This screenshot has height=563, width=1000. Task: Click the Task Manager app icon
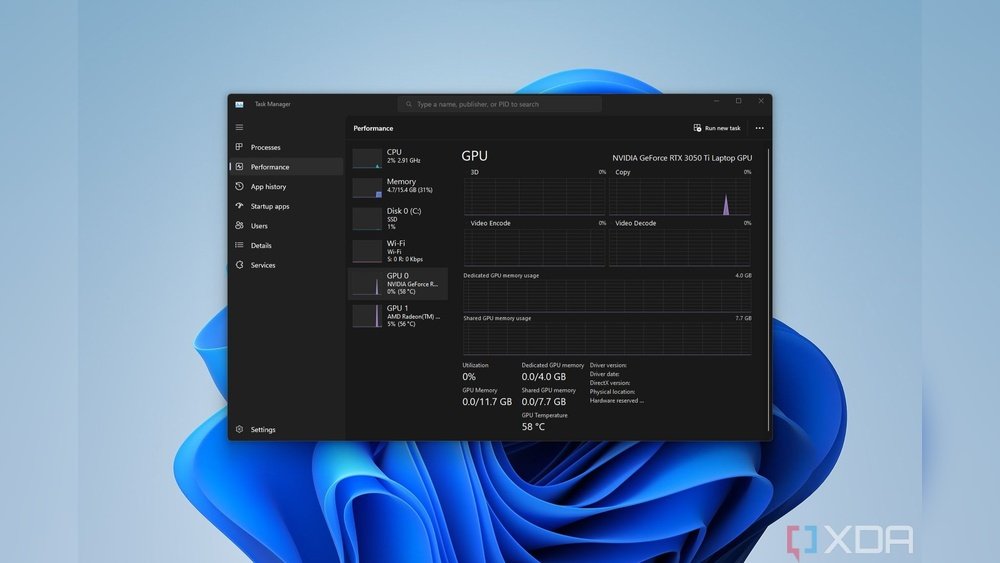point(240,104)
